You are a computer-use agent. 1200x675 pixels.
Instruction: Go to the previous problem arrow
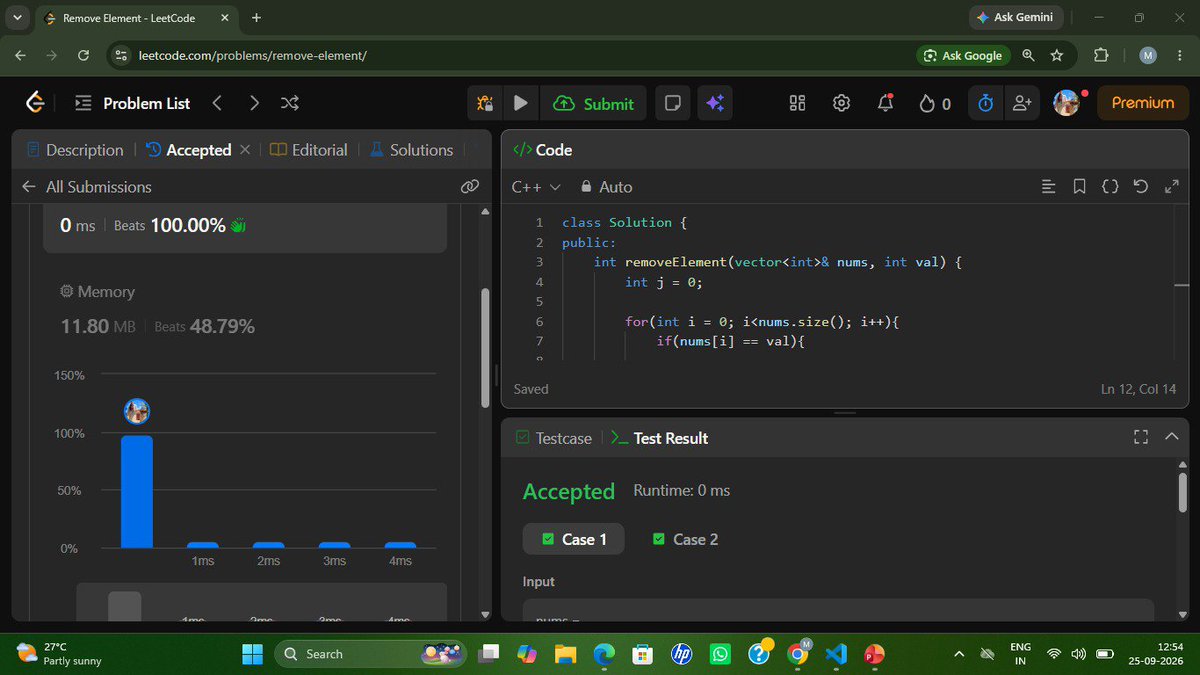tap(217, 103)
